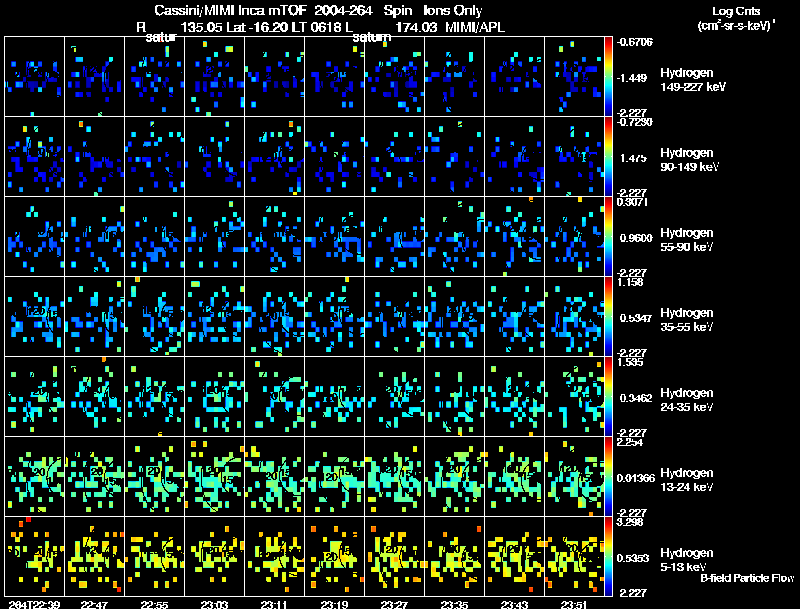The width and height of the screenshot is (800, 609).
Task: Select the 90-149 keV image at 22:55
Action: tap(154, 156)
